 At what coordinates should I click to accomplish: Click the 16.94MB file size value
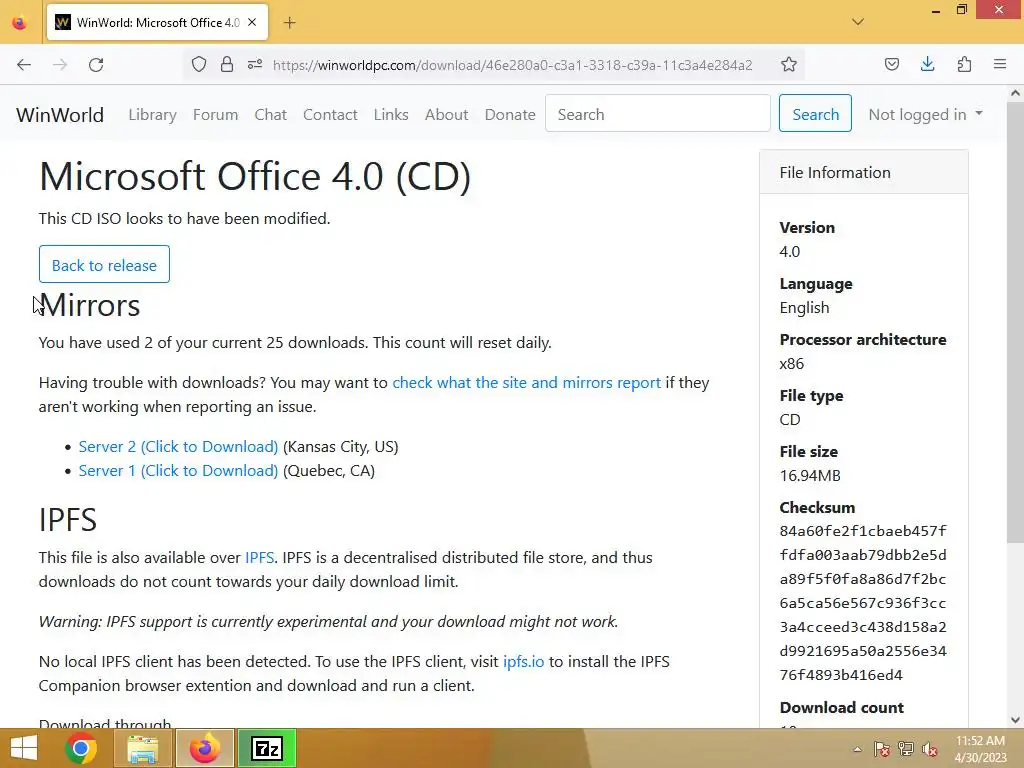[810, 475]
